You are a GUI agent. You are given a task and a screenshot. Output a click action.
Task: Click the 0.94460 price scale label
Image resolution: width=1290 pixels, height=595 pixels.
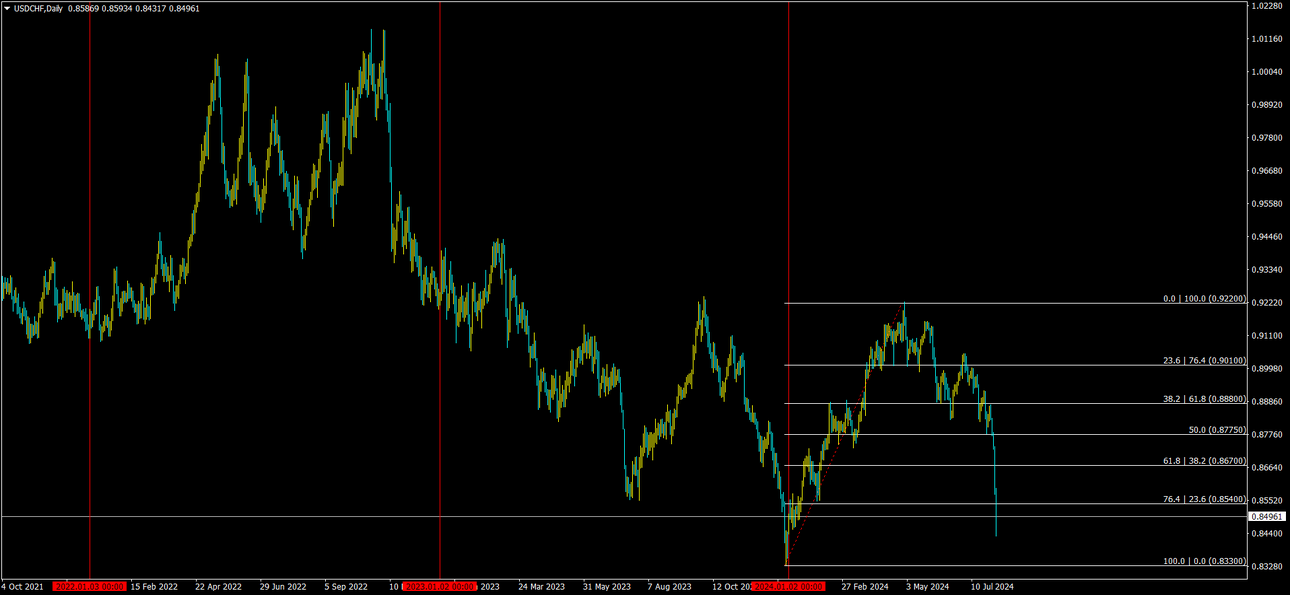point(1267,237)
